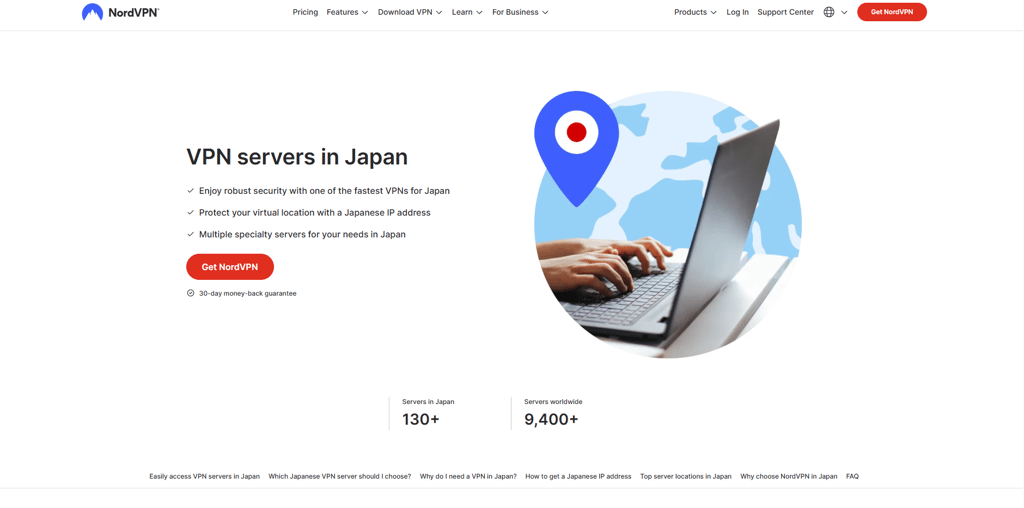Click the '130+' servers in Japan figure

(x=421, y=419)
